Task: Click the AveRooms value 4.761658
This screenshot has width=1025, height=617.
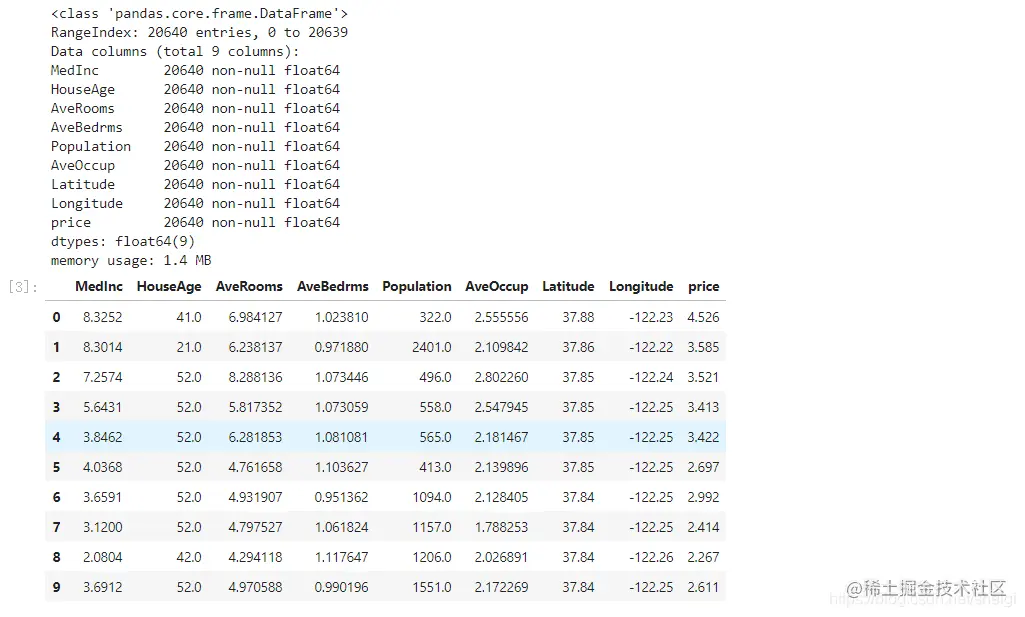Action: tap(256, 467)
